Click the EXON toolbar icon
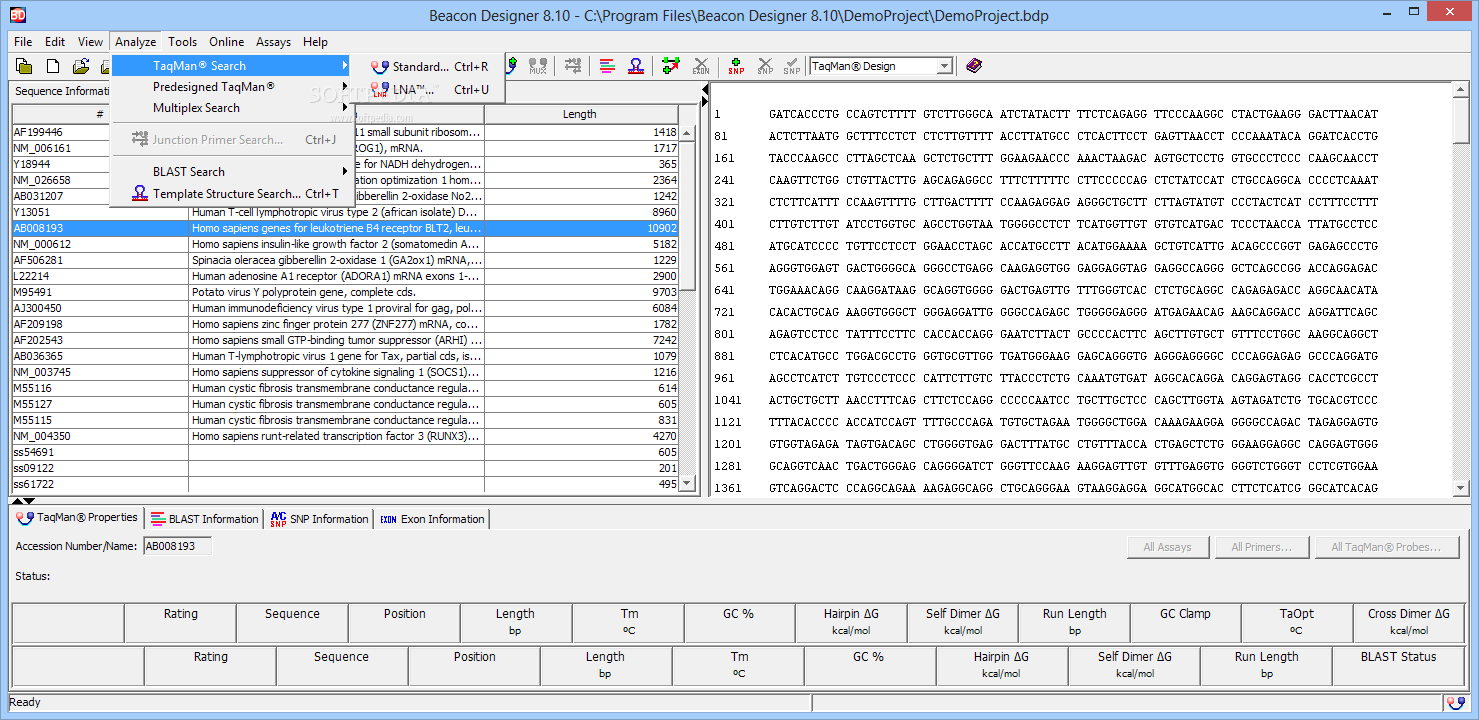The width and height of the screenshot is (1479, 720). [701, 66]
